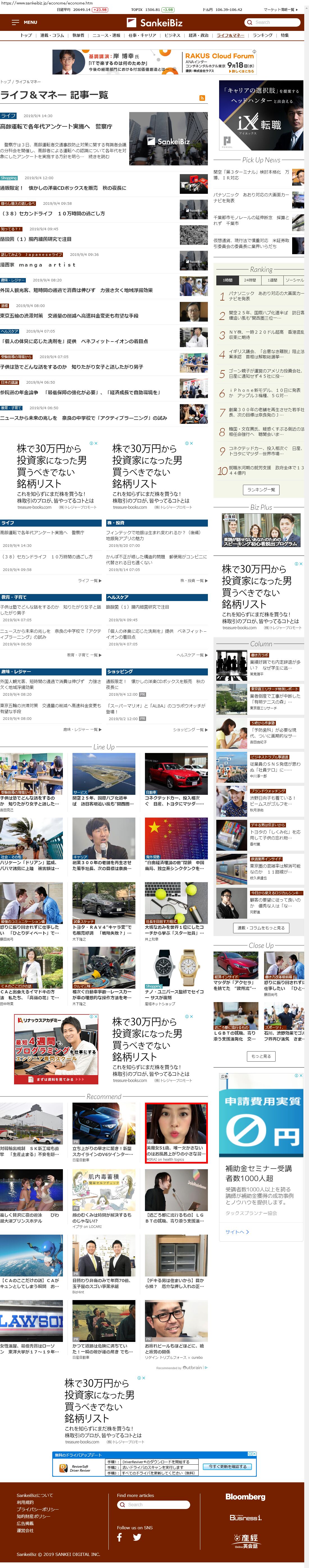Open the 経済・政治 nav item
The height and width of the screenshot is (1568, 309).
[x=198, y=35]
